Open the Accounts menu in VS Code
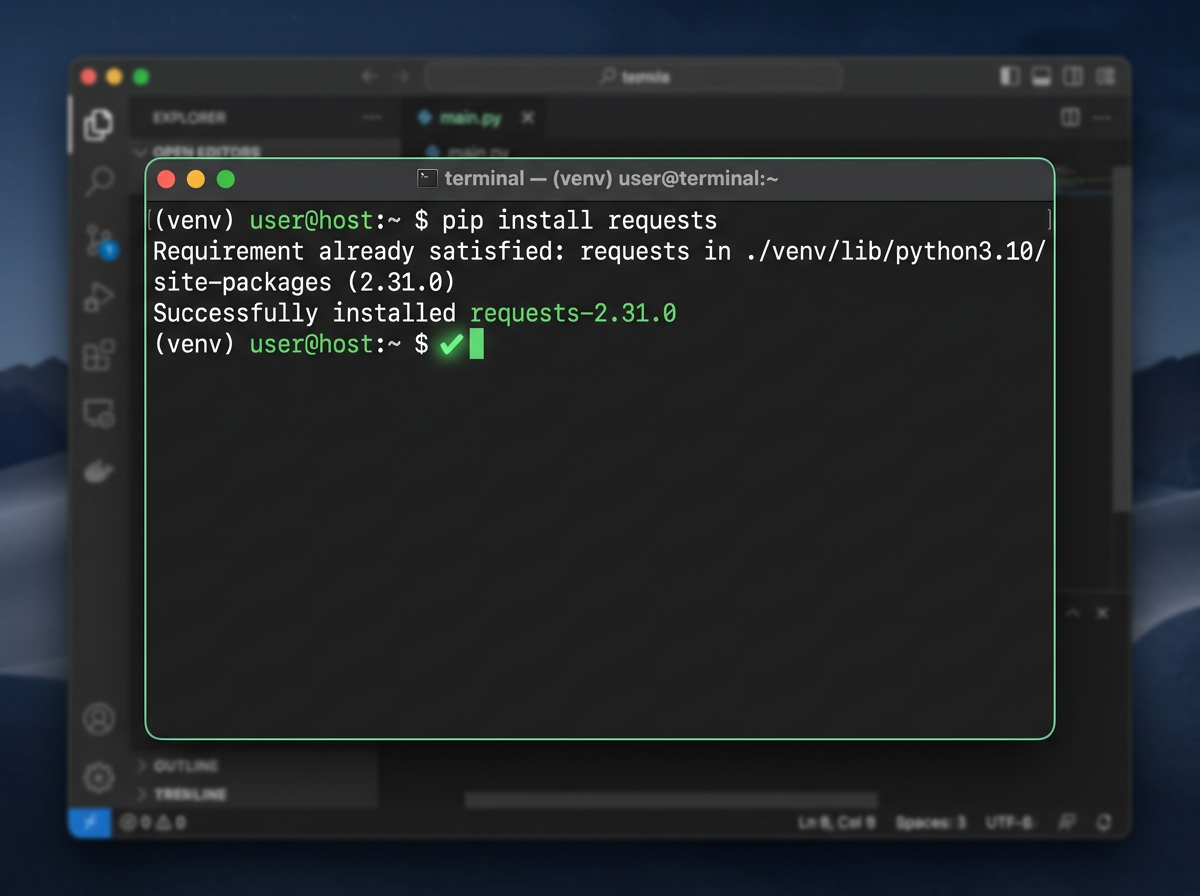1200x896 pixels. [99, 718]
